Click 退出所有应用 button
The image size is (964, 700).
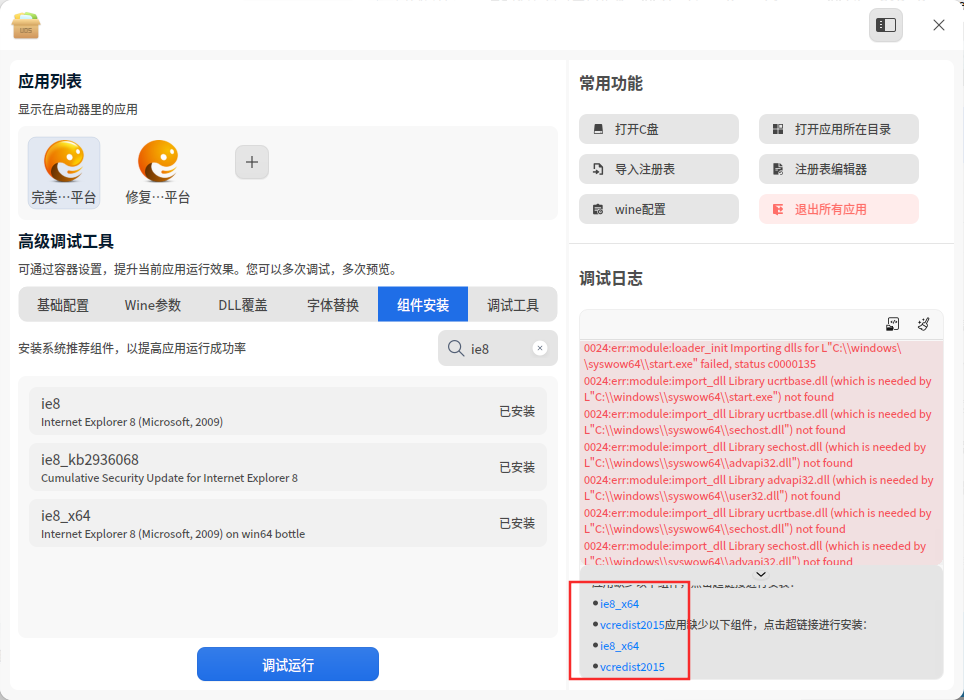(x=839, y=209)
